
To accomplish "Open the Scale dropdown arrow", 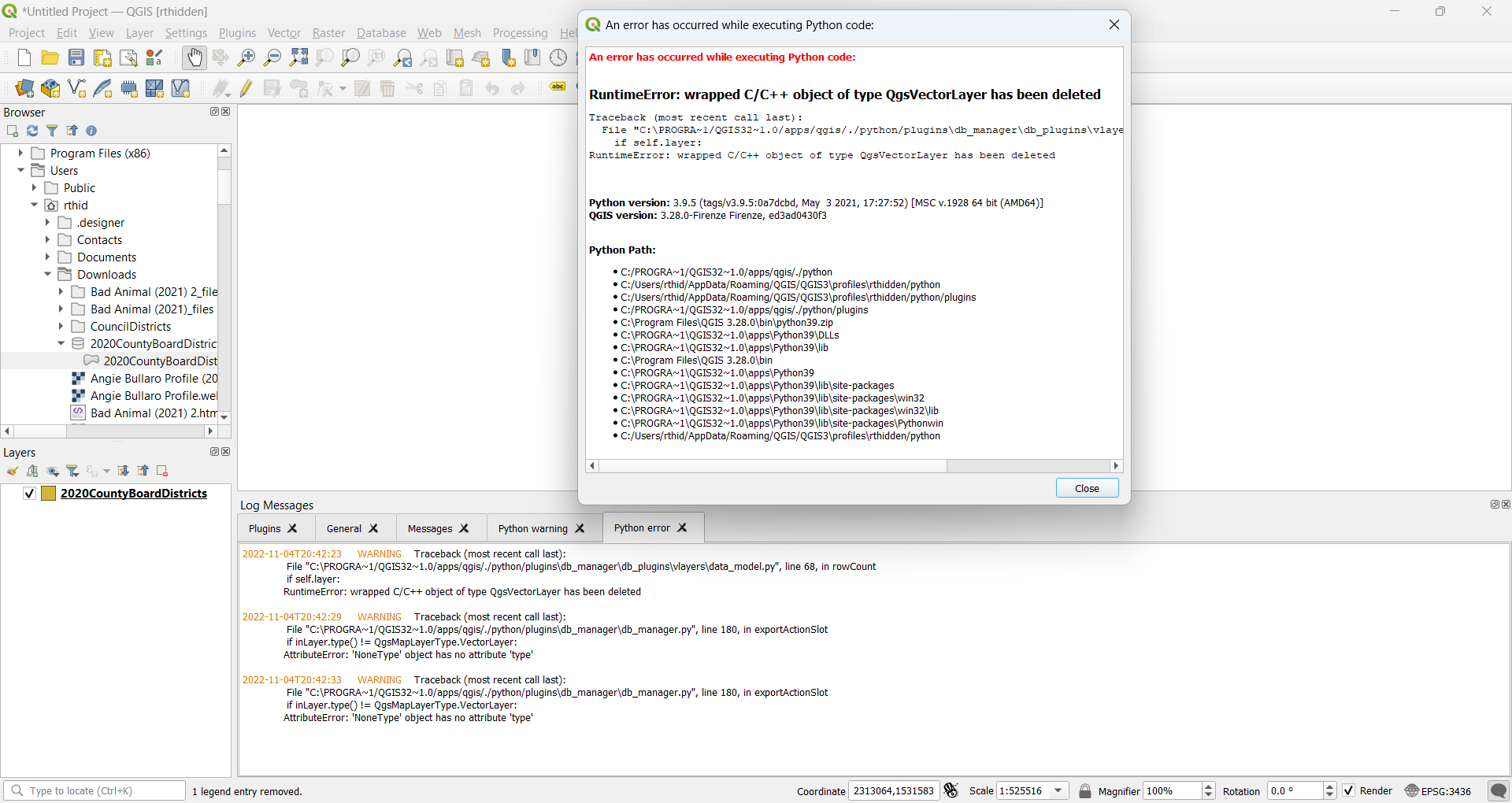I will pos(1058,790).
